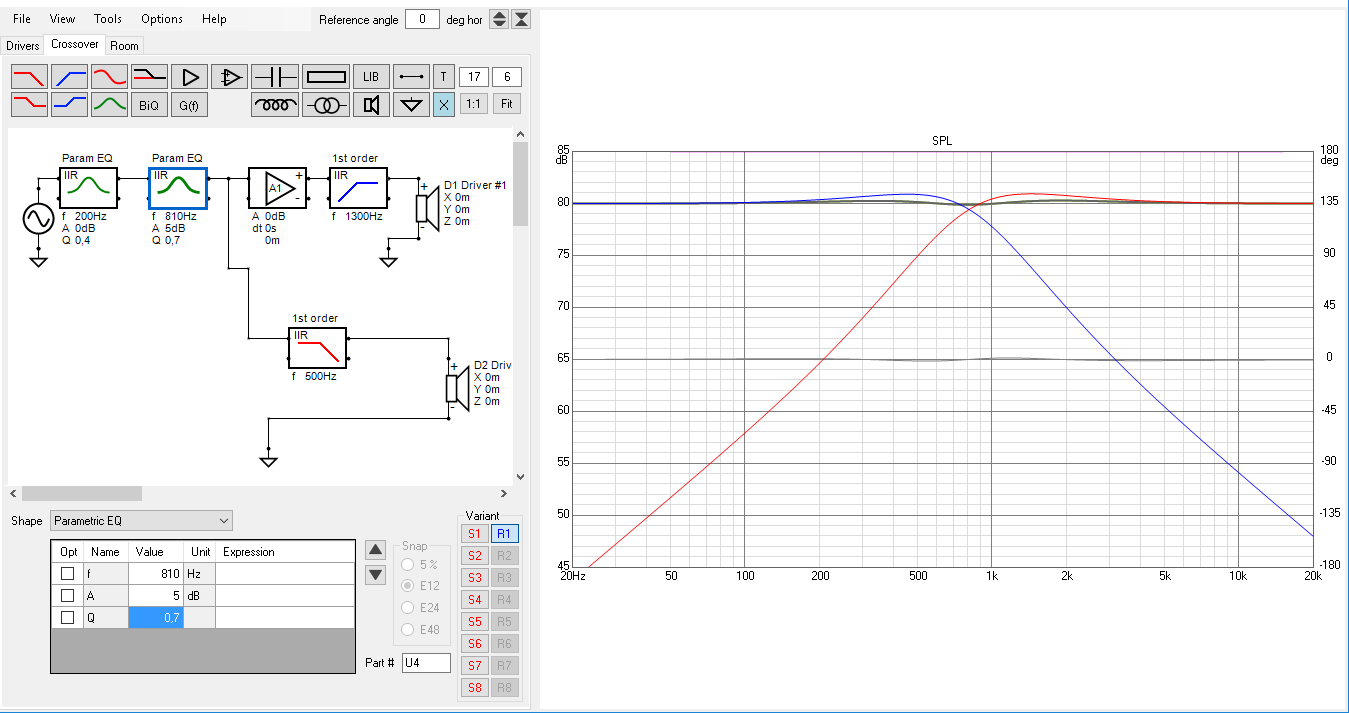This screenshot has height=713, width=1349.
Task: Insert a capacitor component
Action: (275, 77)
